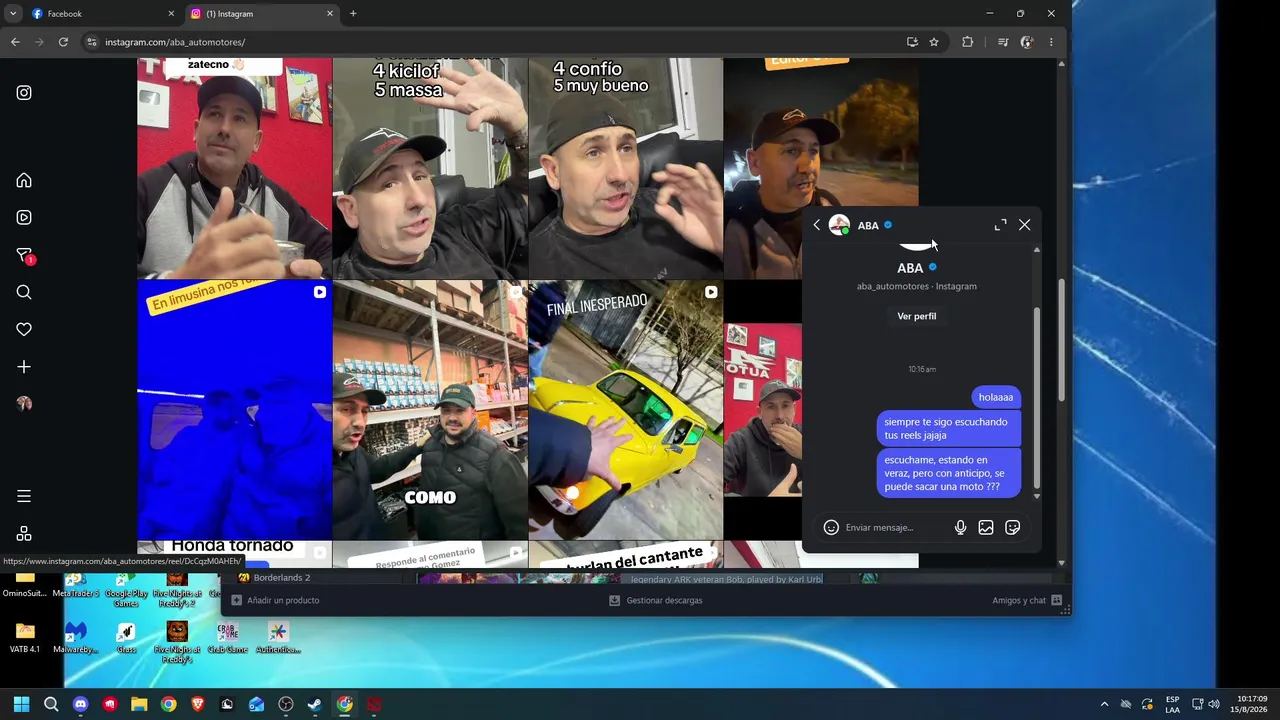Image resolution: width=1280 pixels, height=720 pixels.
Task: Click the ABA avatar in chat header
Action: click(x=839, y=225)
